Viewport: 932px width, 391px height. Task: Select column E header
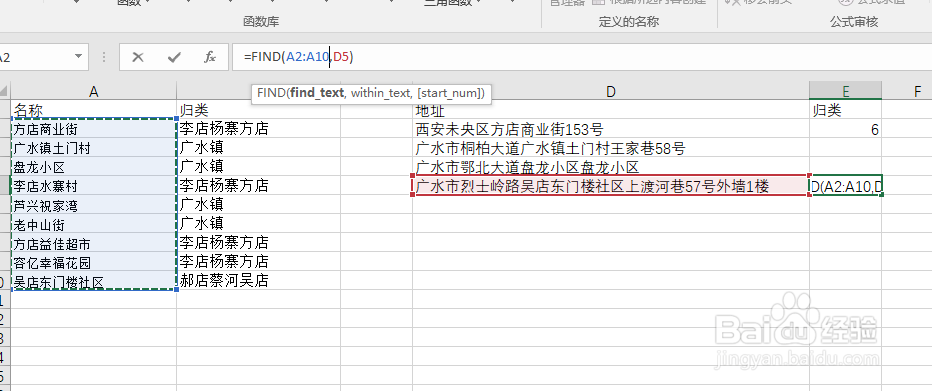coord(845,91)
